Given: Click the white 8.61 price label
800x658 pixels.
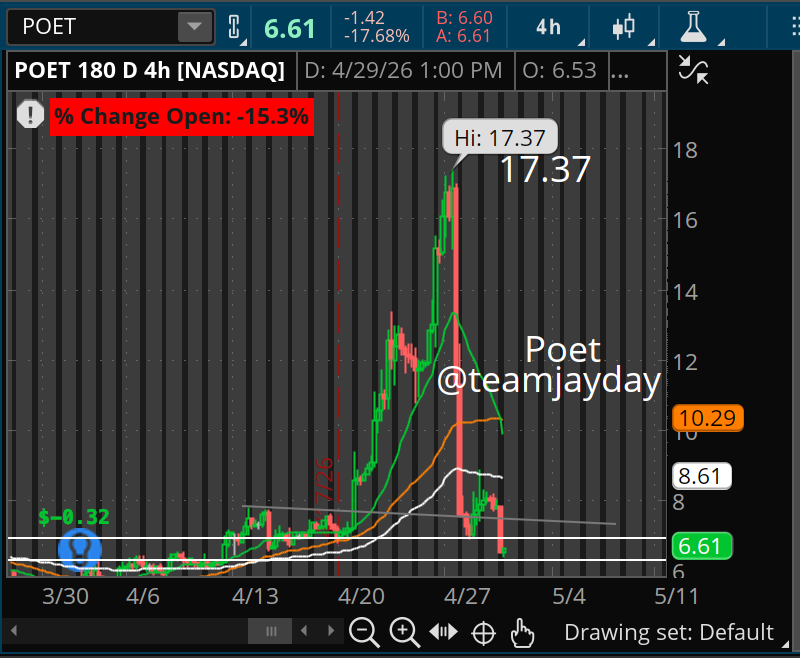Looking at the screenshot, I should [x=702, y=476].
